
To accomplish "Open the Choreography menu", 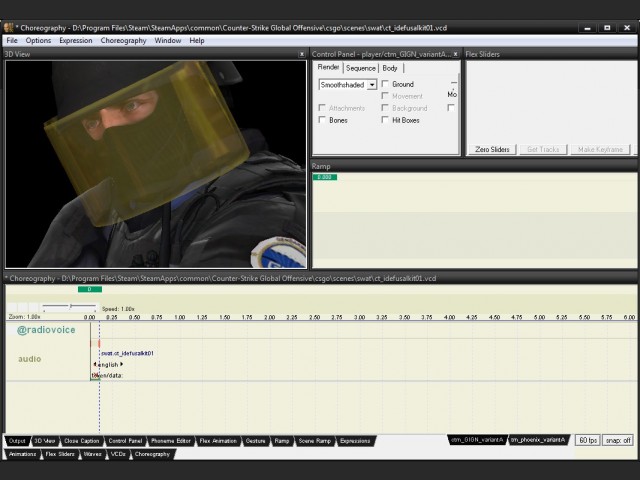I will 123,40.
